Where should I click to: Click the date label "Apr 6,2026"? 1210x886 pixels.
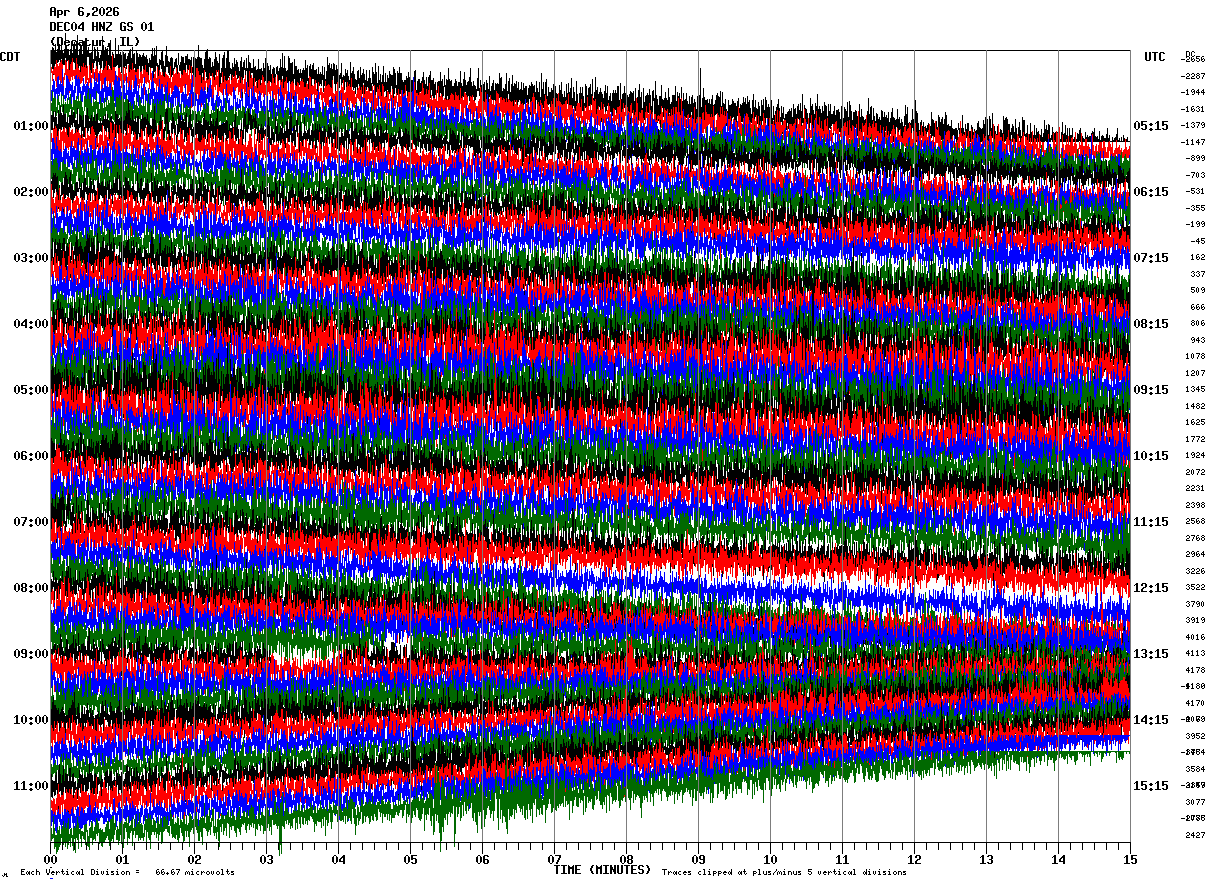(x=84, y=12)
